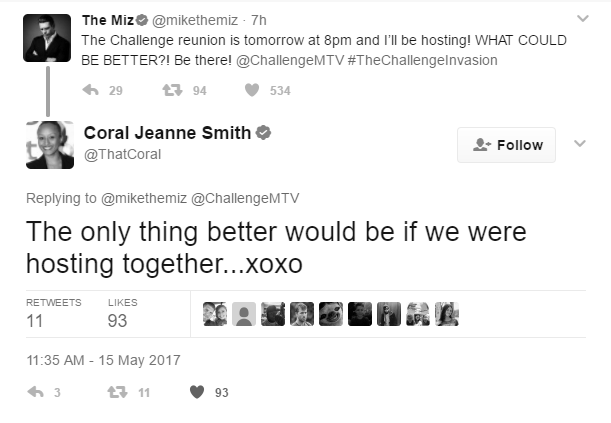Click verified badge next to The Miz

pos(142,20)
